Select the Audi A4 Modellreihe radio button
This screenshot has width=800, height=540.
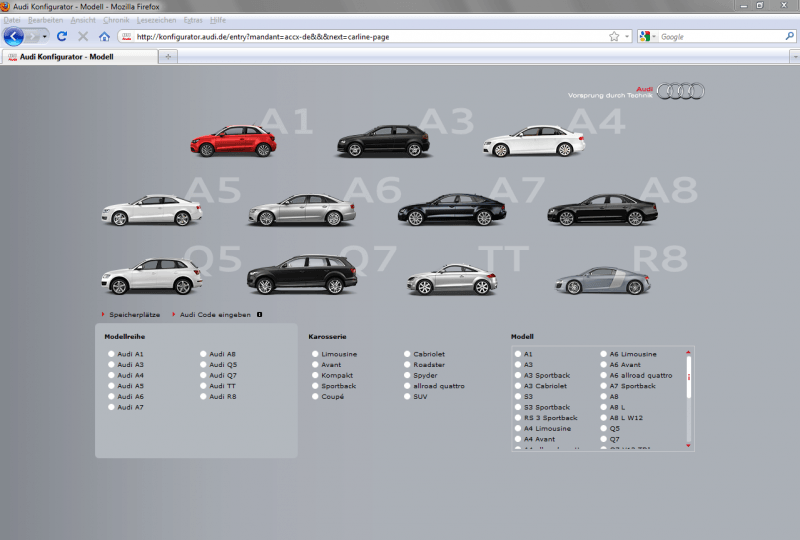pyautogui.click(x=111, y=375)
